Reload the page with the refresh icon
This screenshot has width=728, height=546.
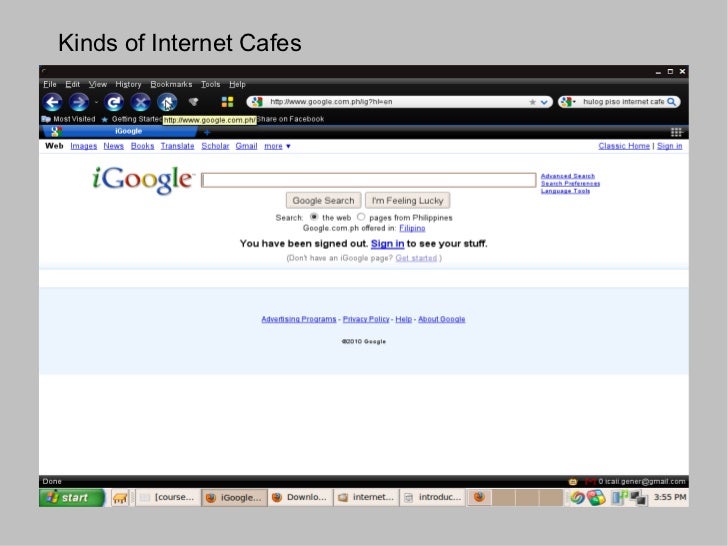114,102
